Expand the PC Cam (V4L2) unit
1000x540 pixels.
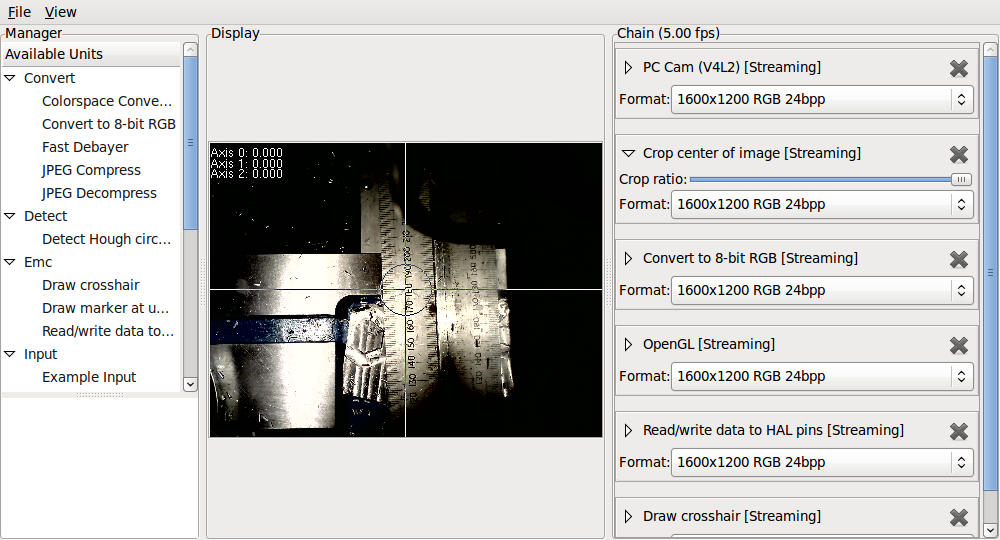pyautogui.click(x=628, y=68)
